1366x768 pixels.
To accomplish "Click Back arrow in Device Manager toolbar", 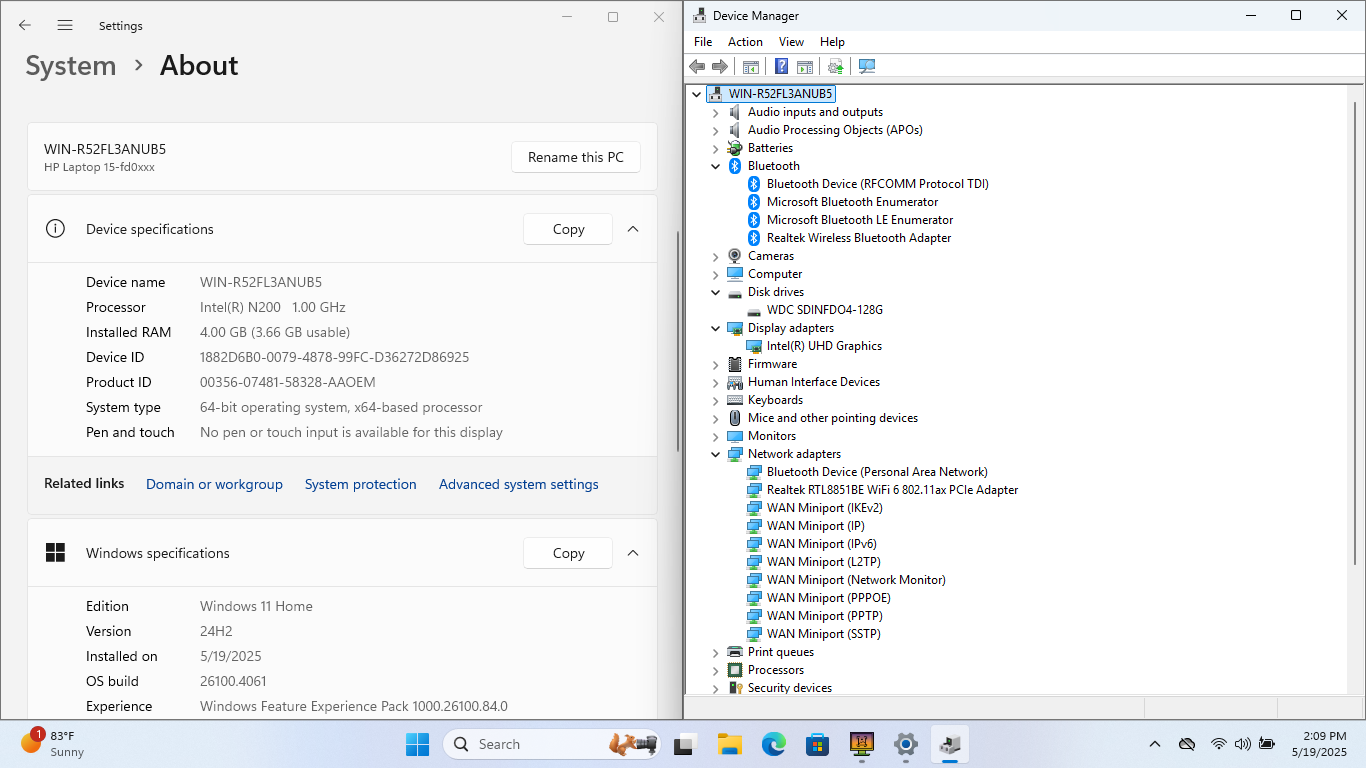I will coord(697,66).
